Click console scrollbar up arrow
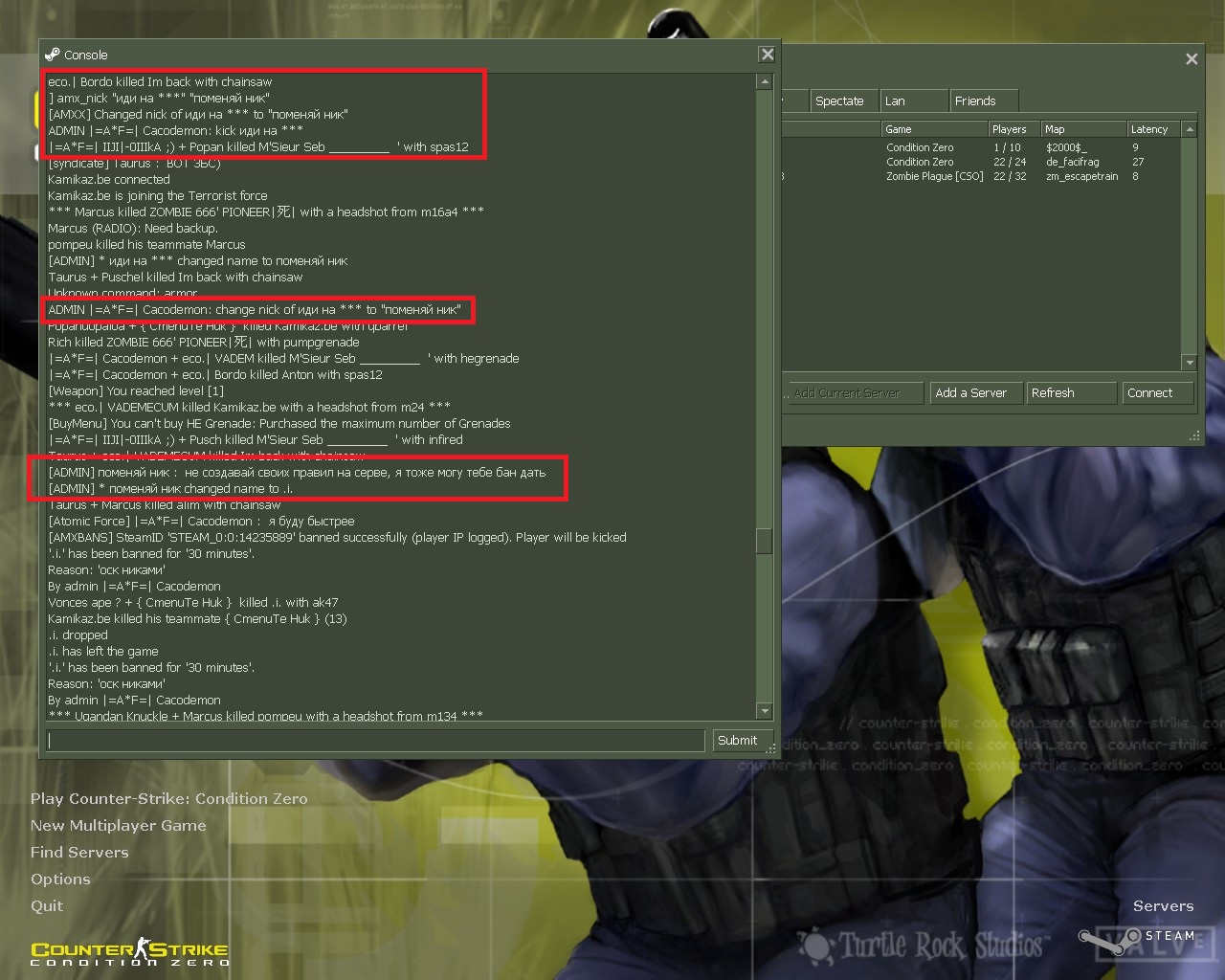 (764, 82)
